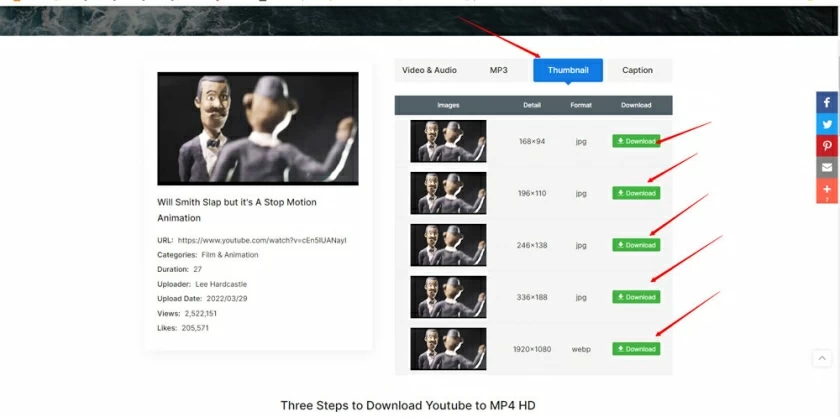
Task: Open the MP3 tab
Action: [498, 70]
